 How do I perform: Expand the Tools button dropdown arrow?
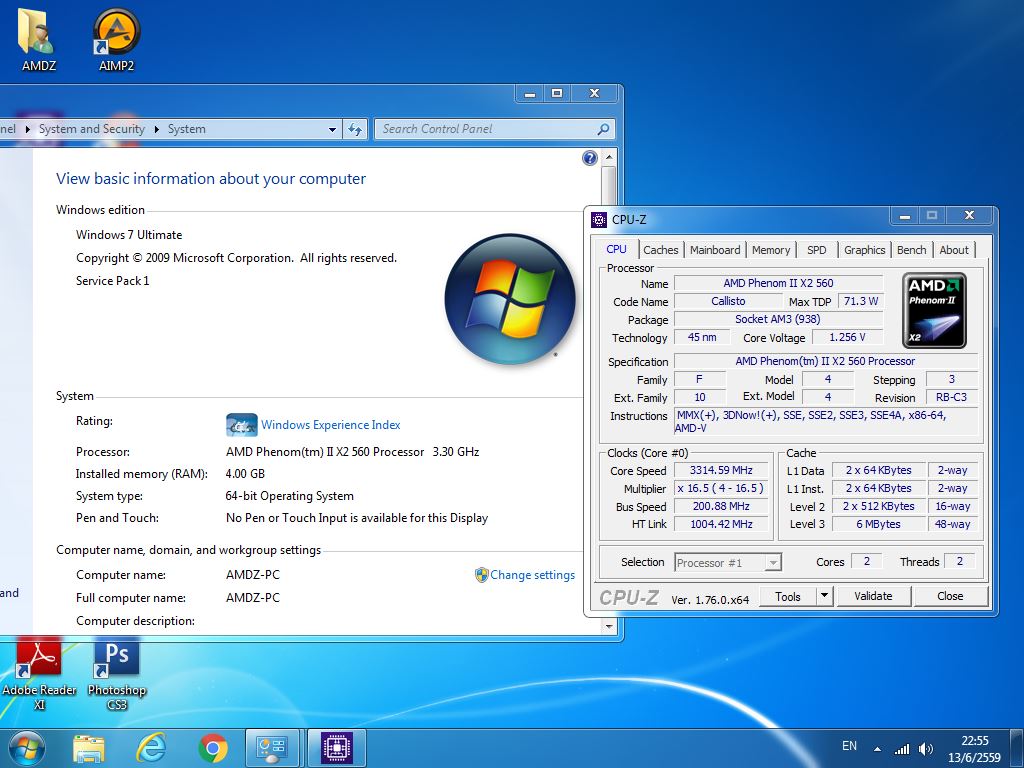[x=824, y=596]
